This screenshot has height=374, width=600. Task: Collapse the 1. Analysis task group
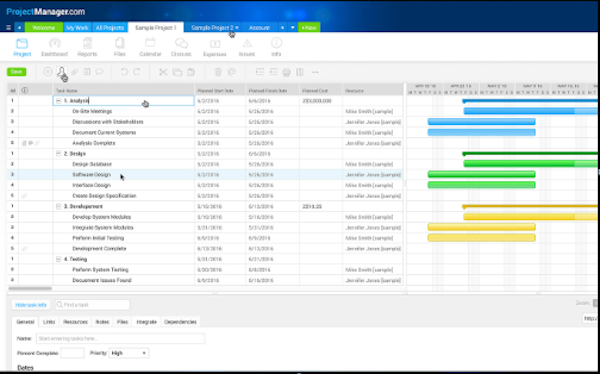tap(59, 101)
